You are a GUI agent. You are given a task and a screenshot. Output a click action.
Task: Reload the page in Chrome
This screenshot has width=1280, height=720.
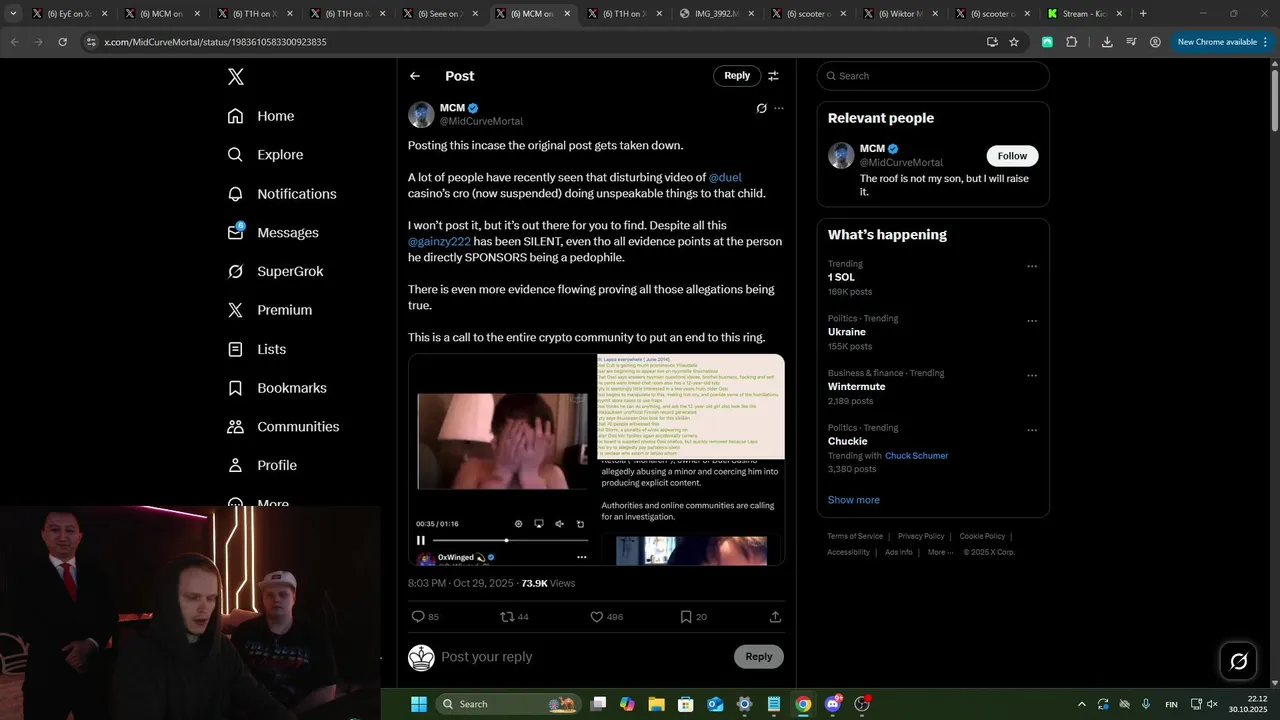(x=62, y=42)
